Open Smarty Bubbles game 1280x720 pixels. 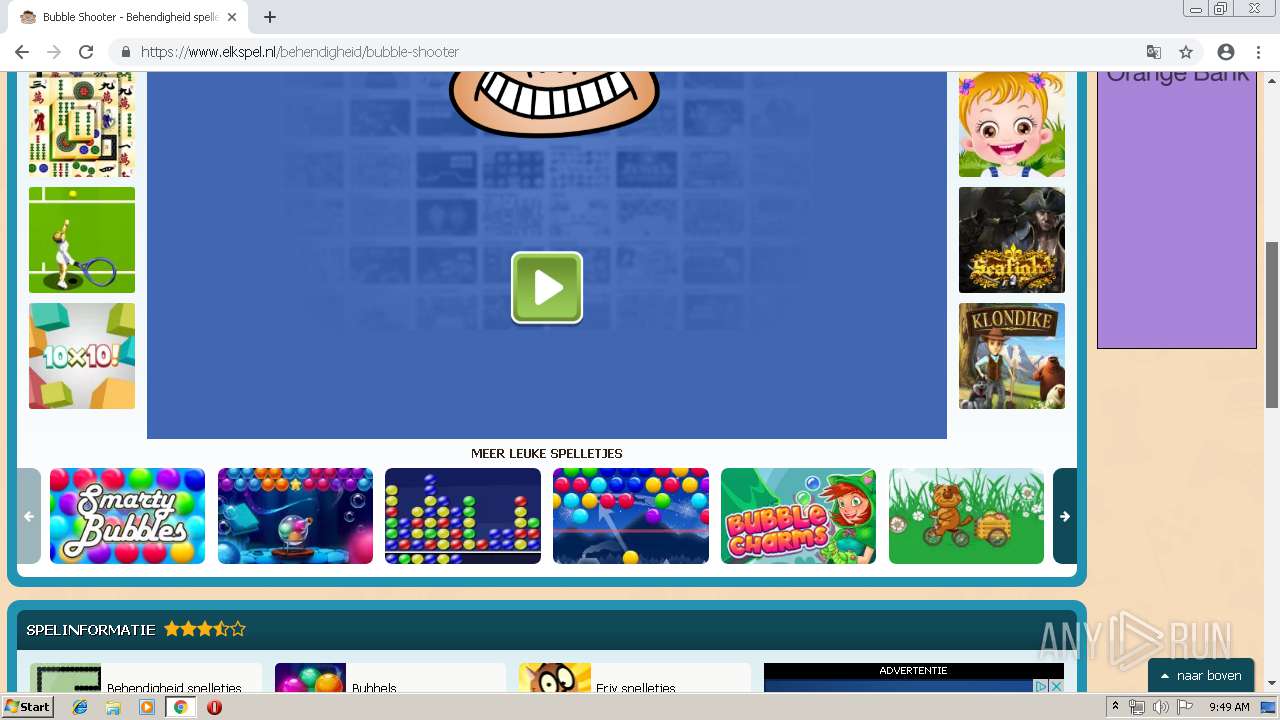(127, 516)
